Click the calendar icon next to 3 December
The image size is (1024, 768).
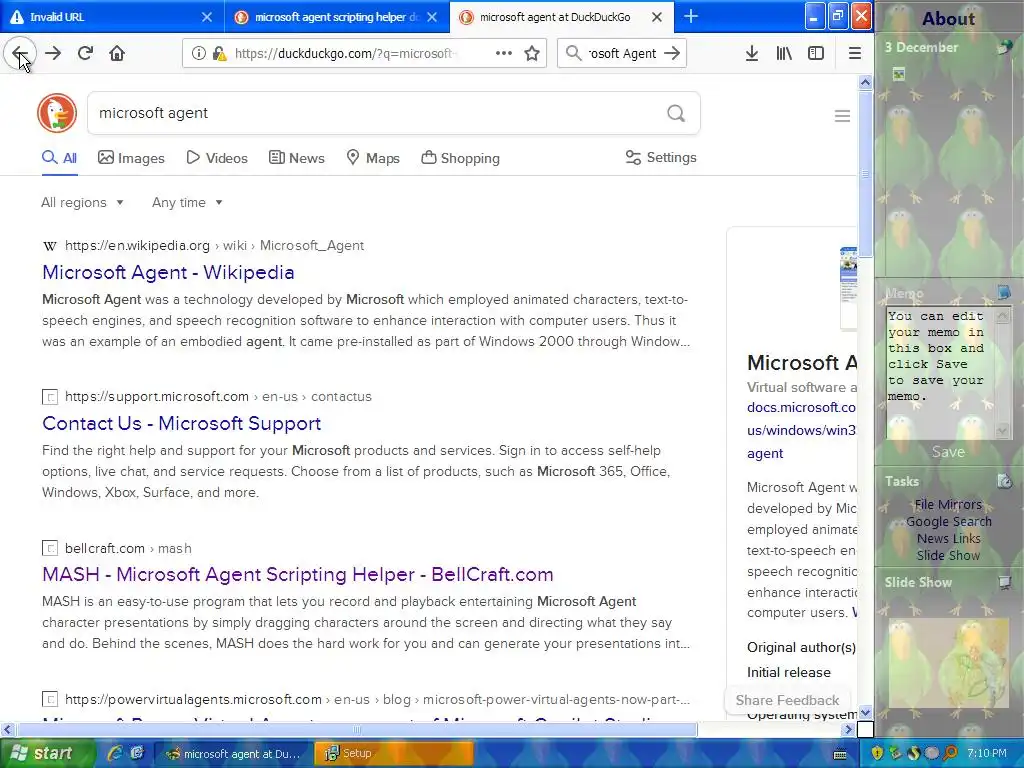[1004, 47]
